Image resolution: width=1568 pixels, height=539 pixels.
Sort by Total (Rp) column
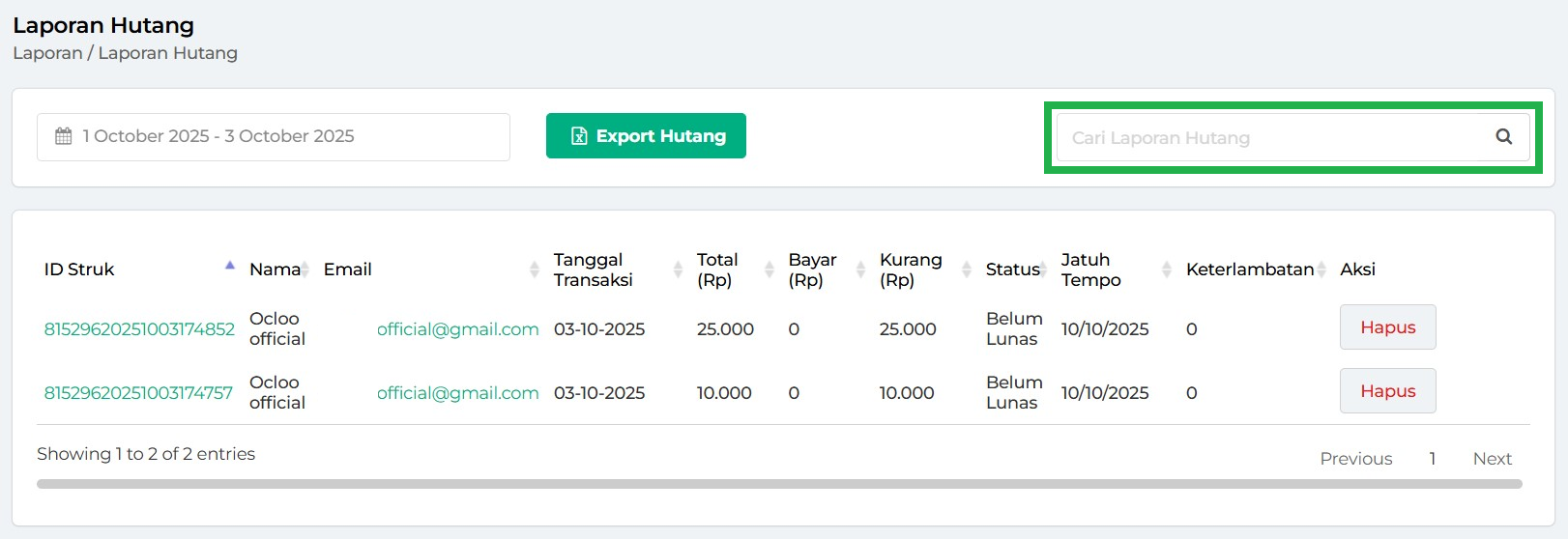pos(717,269)
